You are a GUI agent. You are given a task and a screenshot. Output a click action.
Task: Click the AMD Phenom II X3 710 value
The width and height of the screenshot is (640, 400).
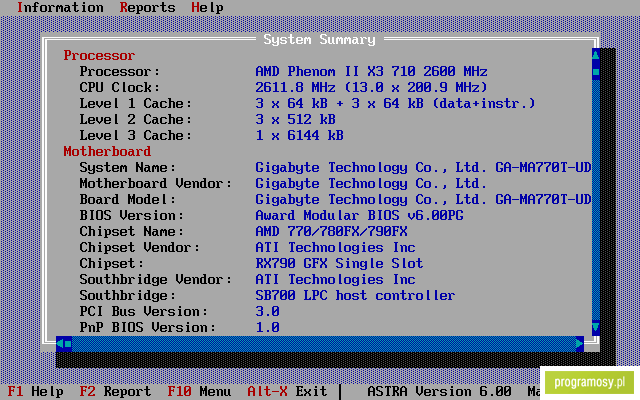coord(371,71)
